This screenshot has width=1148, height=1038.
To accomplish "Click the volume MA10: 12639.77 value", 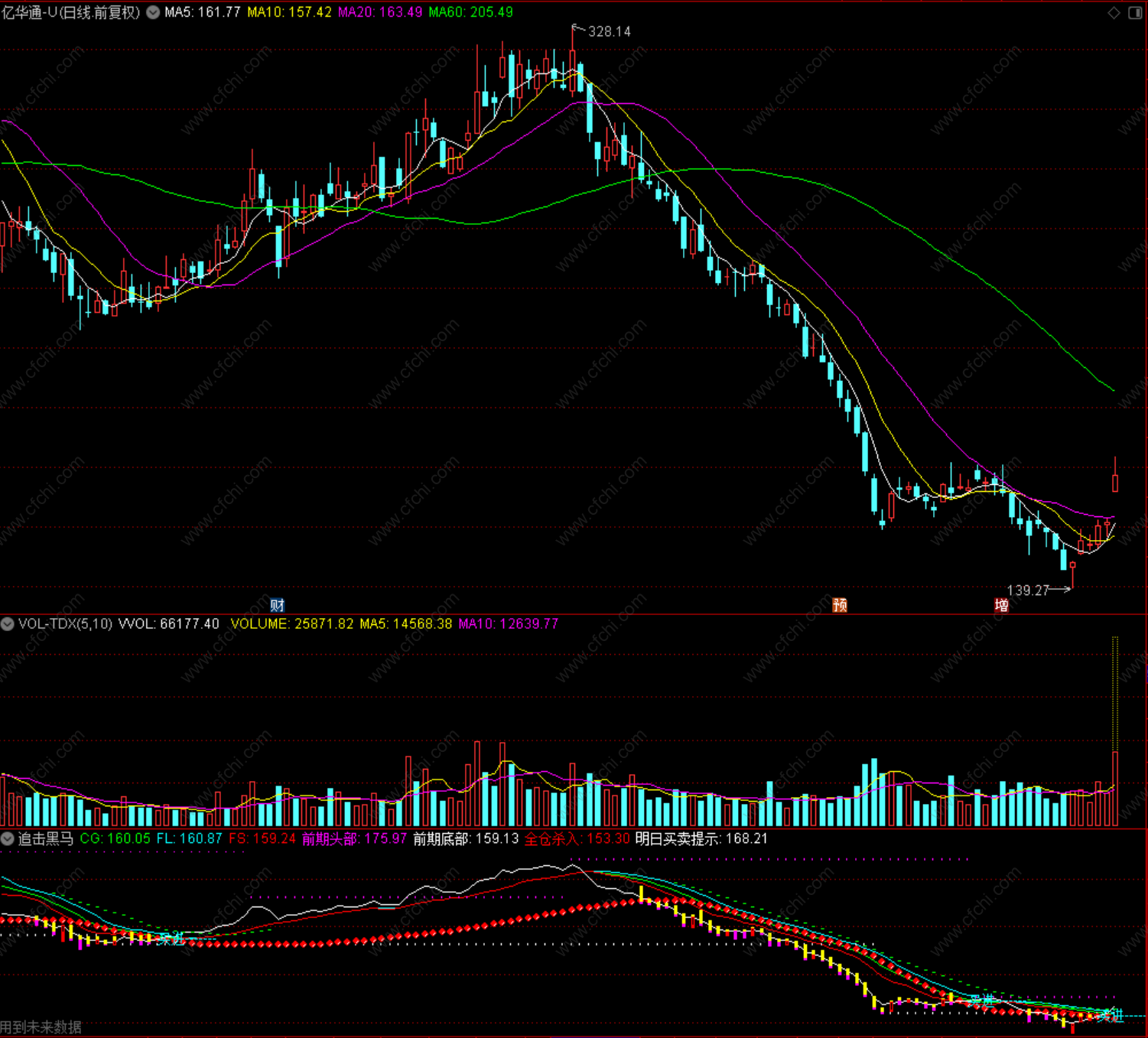I will tap(508, 623).
